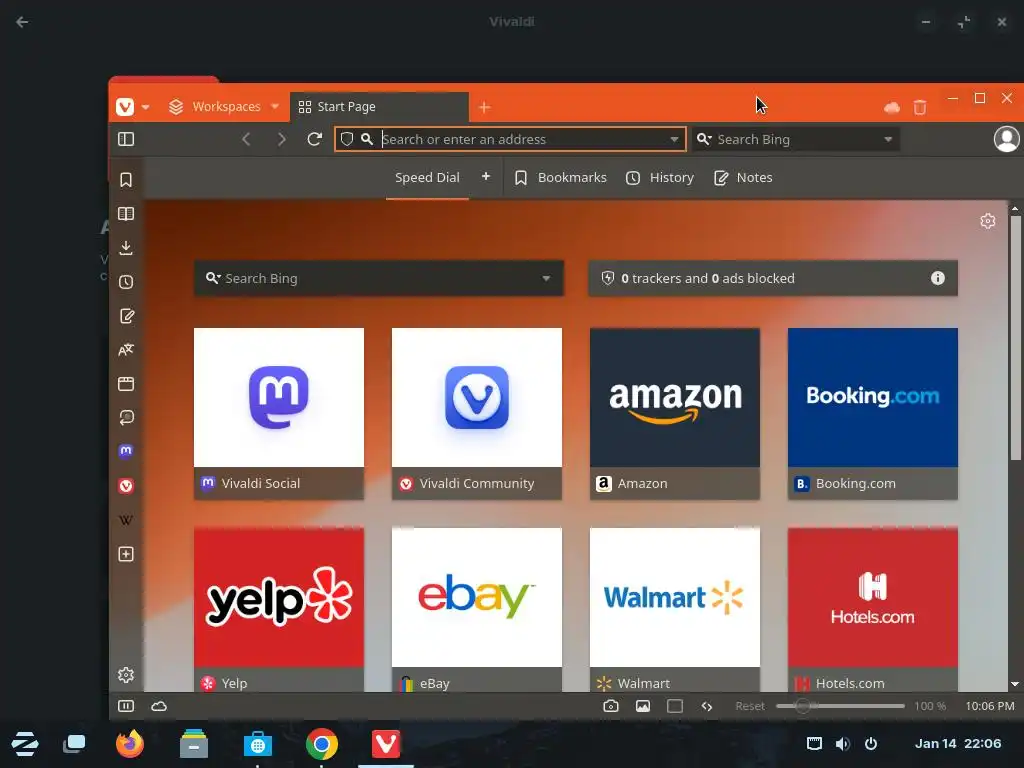
Task: Expand start page Search Bing dropdown
Action: (x=546, y=278)
